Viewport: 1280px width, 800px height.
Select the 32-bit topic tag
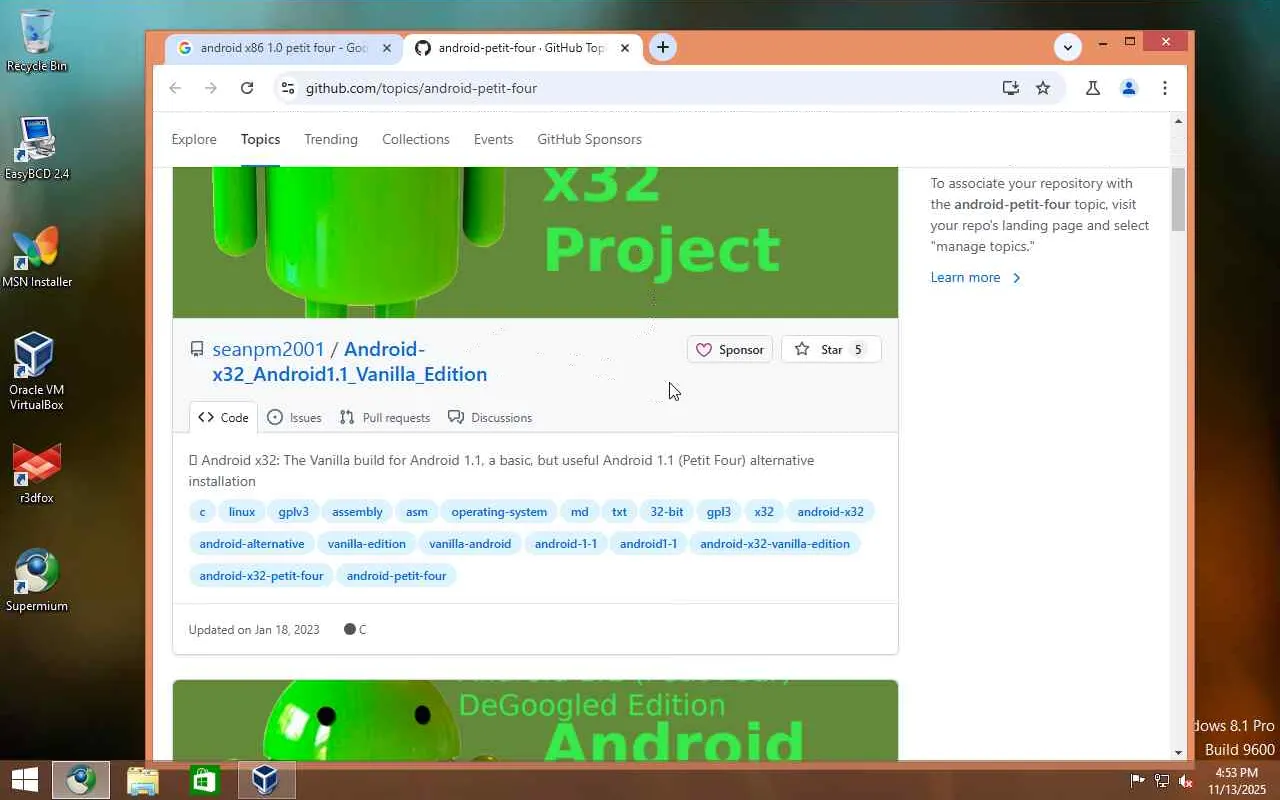tap(667, 512)
